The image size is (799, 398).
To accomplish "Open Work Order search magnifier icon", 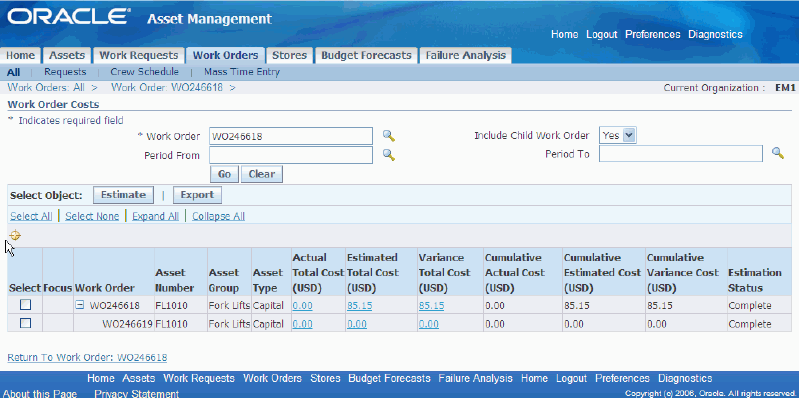I will 389,136.
